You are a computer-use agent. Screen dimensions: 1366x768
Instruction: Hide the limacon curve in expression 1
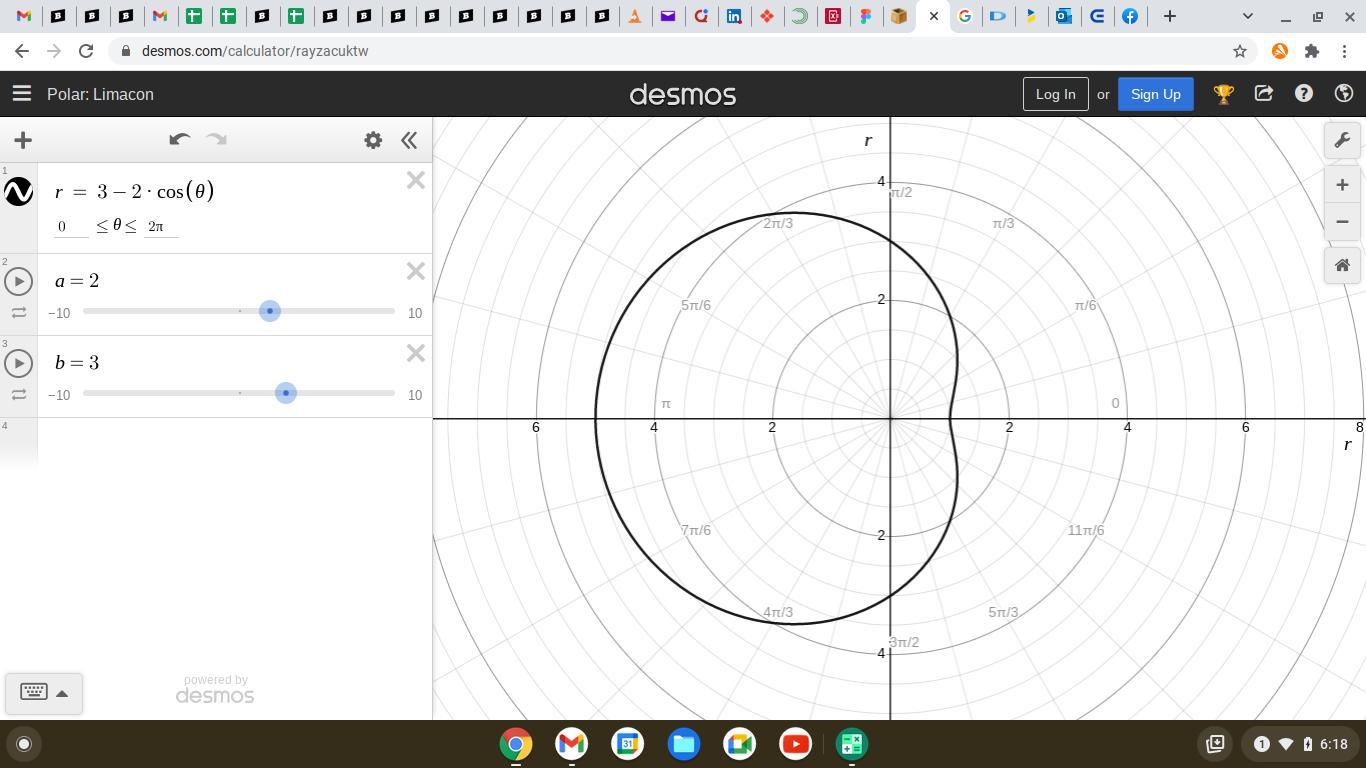18,191
